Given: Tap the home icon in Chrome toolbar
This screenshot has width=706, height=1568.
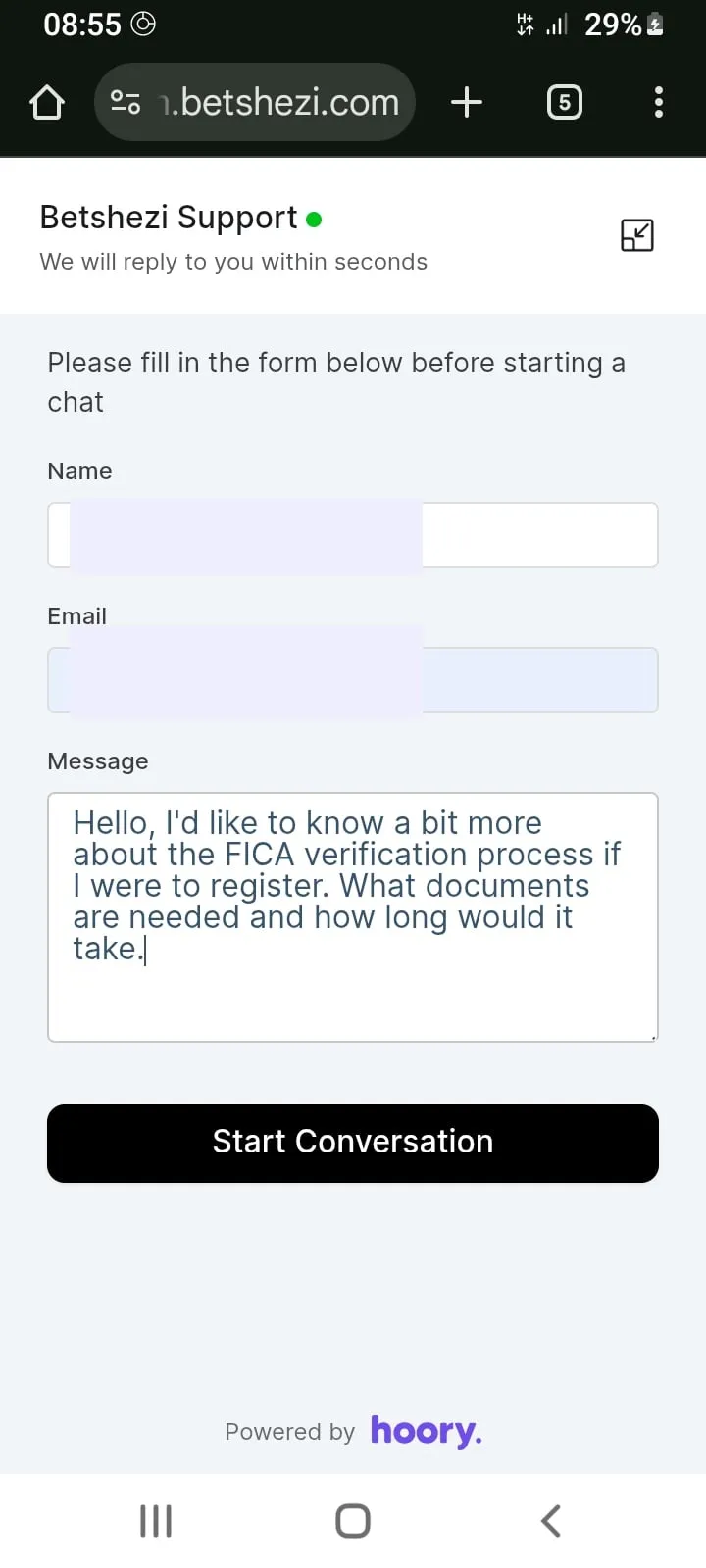Looking at the screenshot, I should click(46, 101).
